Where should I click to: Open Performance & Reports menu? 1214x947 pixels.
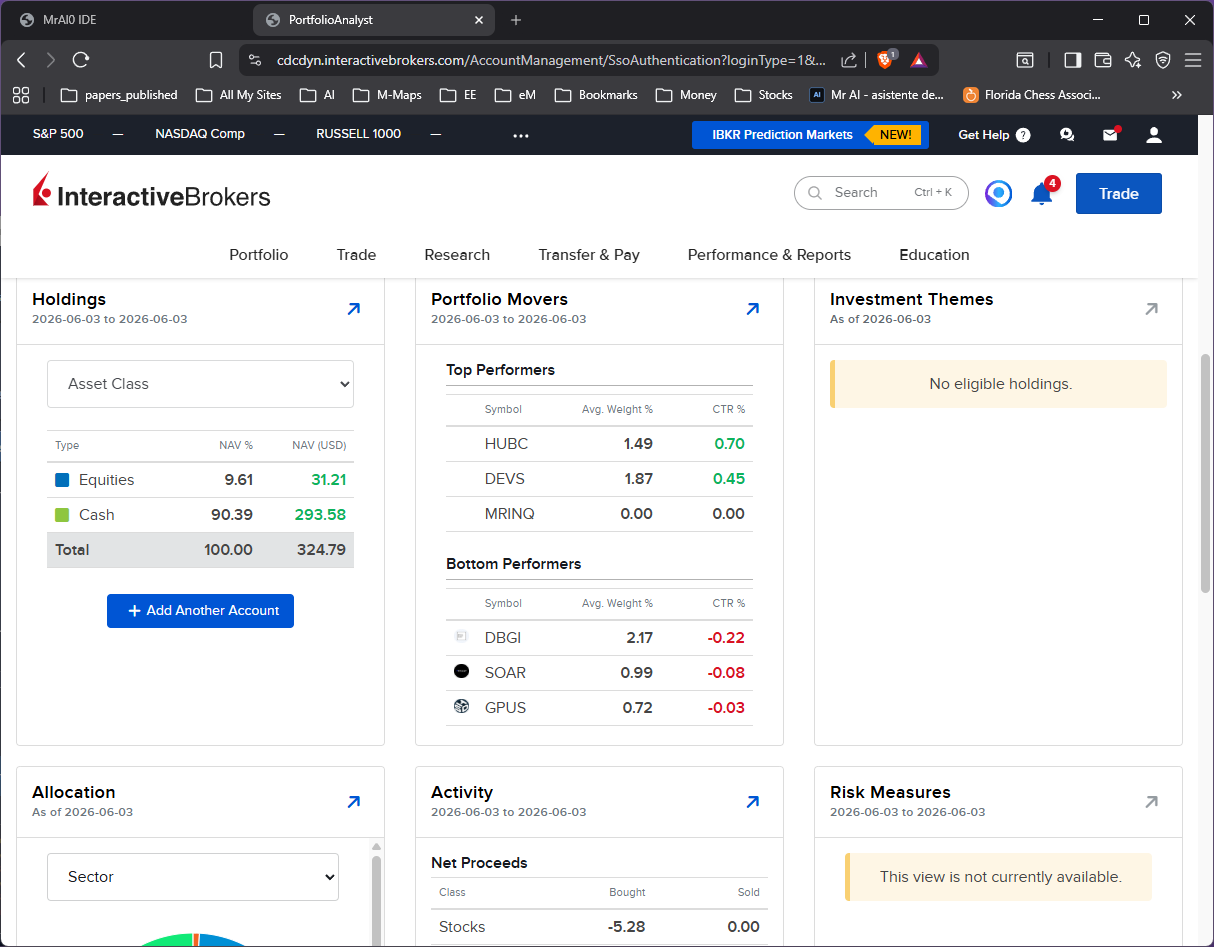[769, 255]
